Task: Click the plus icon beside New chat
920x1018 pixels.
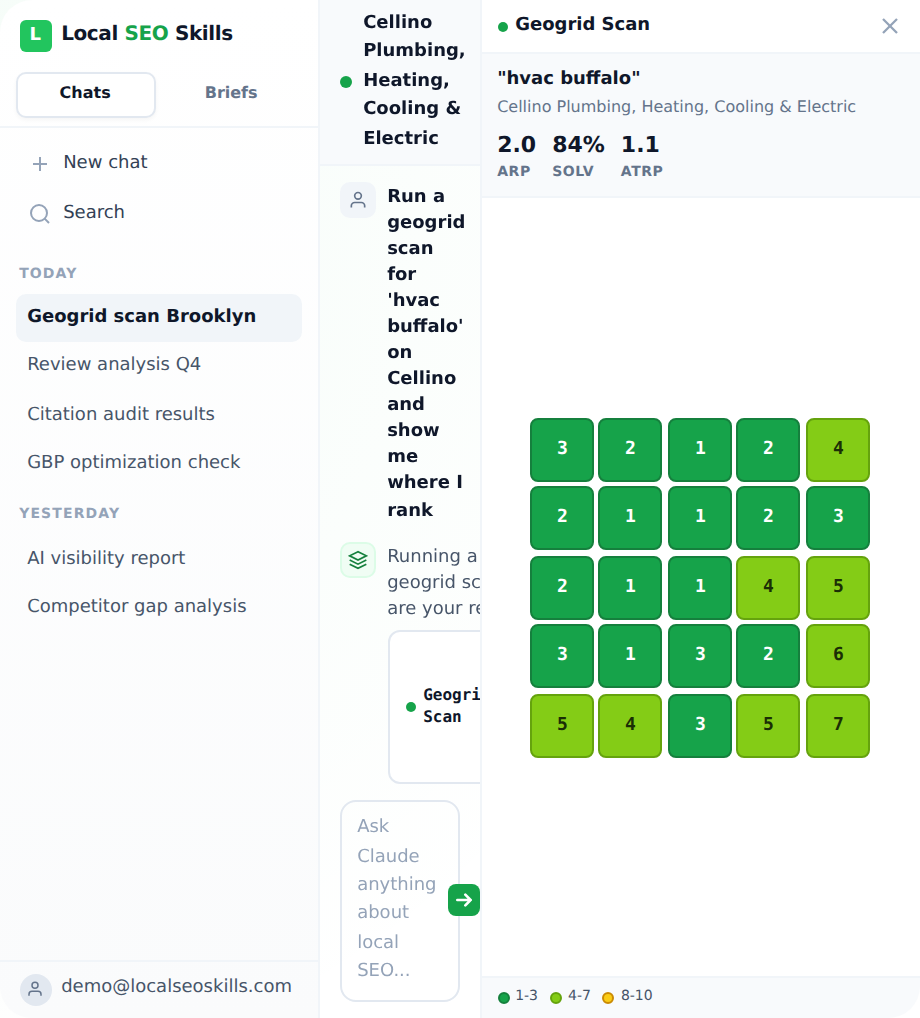Action: point(40,163)
